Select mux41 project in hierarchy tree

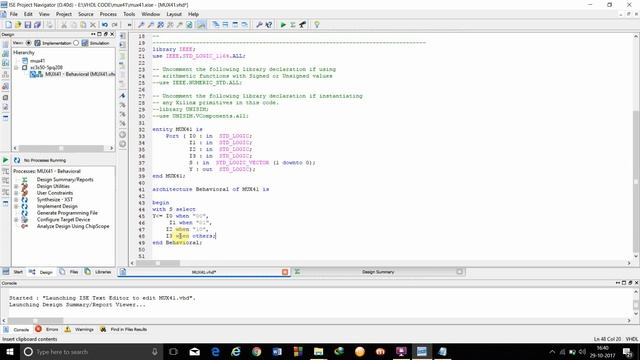(37, 61)
